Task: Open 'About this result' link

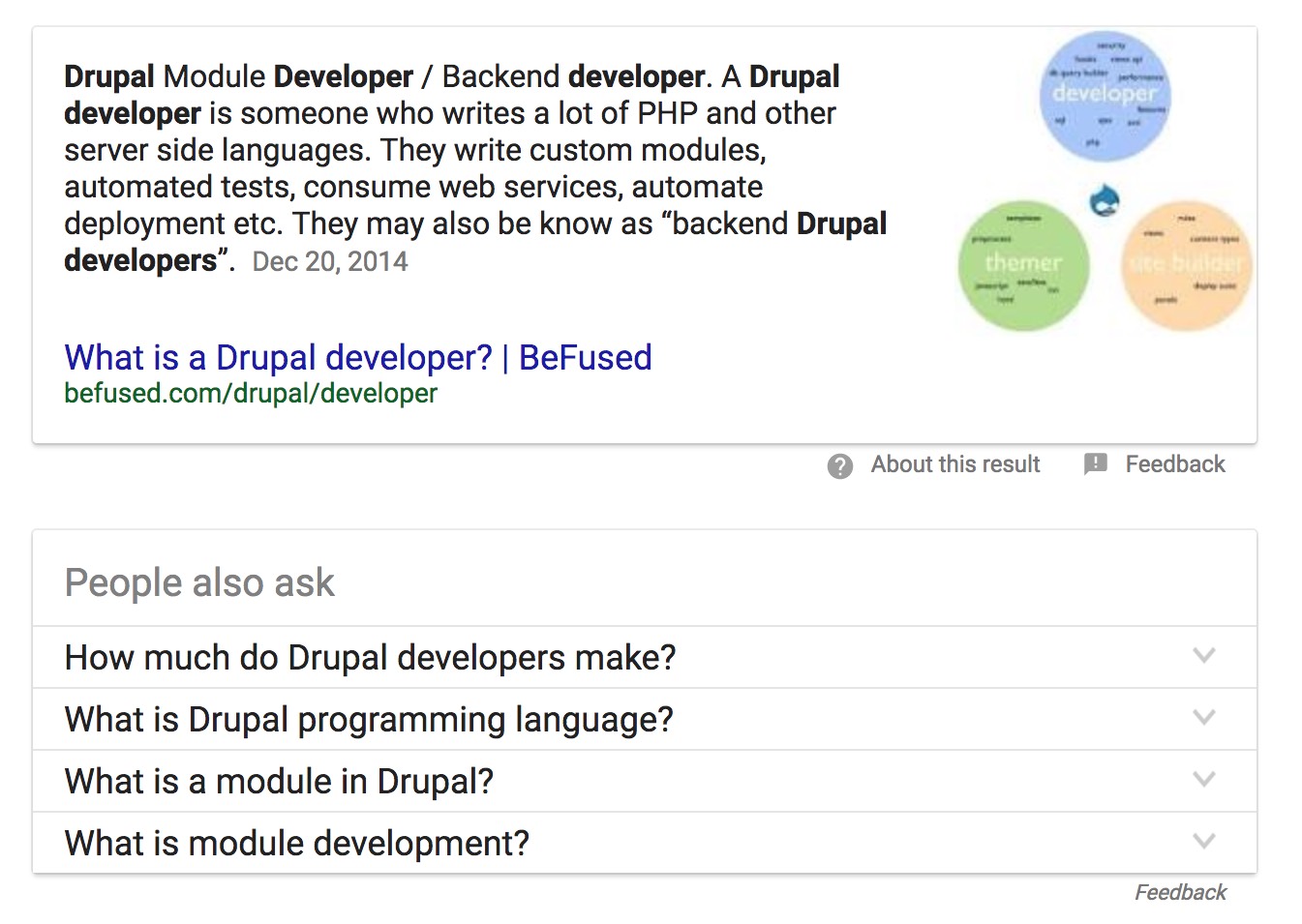Action: tap(955, 464)
